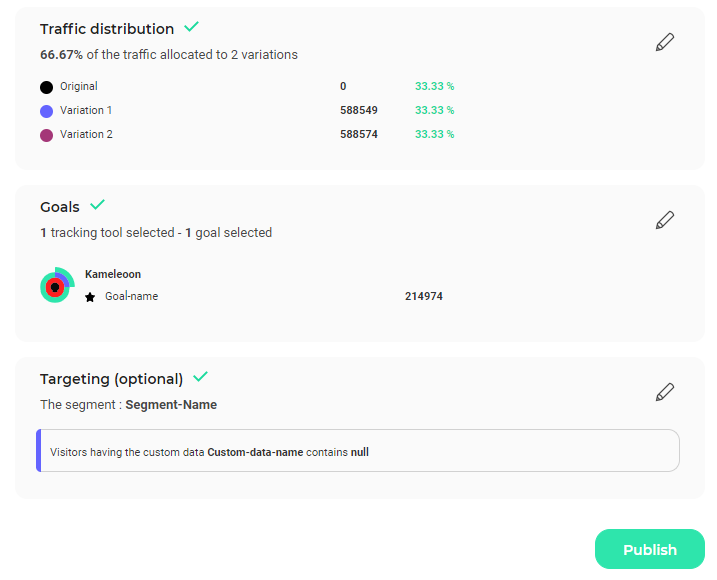Select the blue Variation 1 color dot
Screen dimensions: 717x580
coord(46,111)
